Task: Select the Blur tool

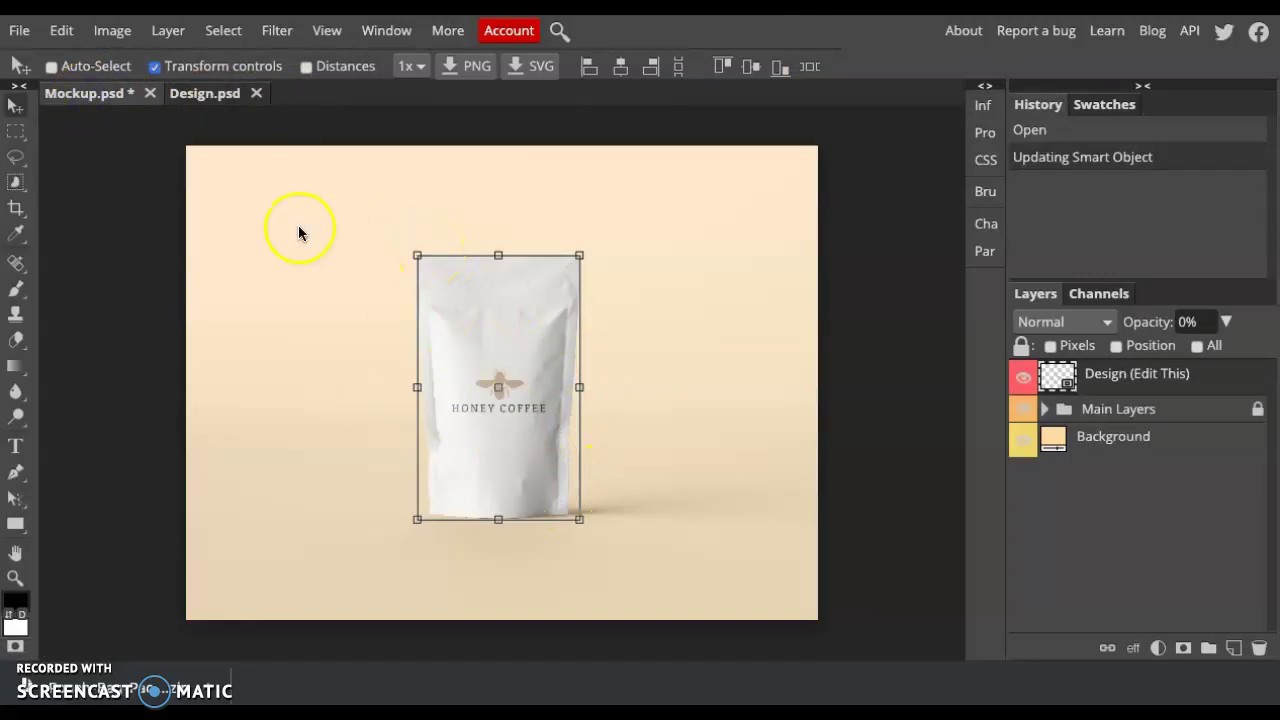Action: (15, 392)
